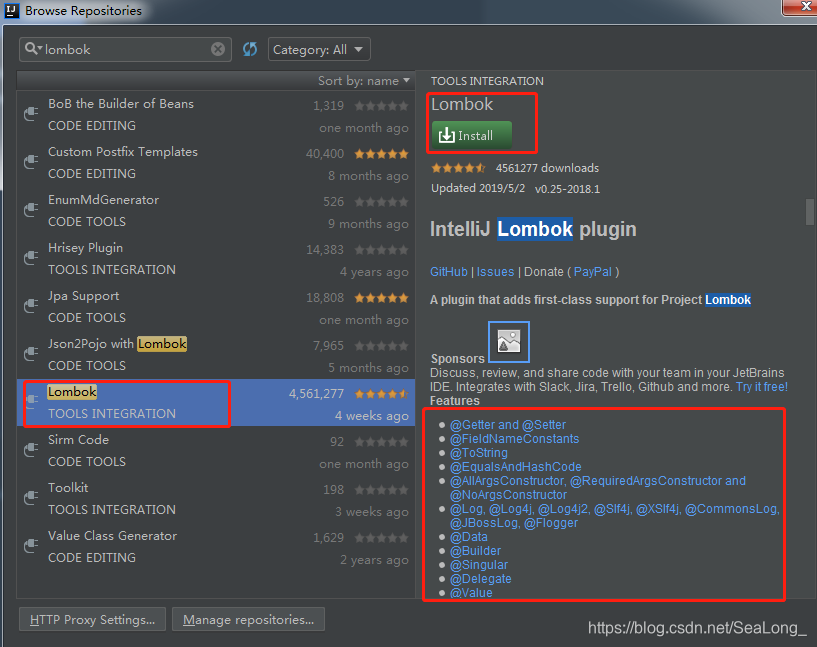The image size is (817, 647).
Task: Open the Sort by: name dropdown
Action: coord(364,81)
